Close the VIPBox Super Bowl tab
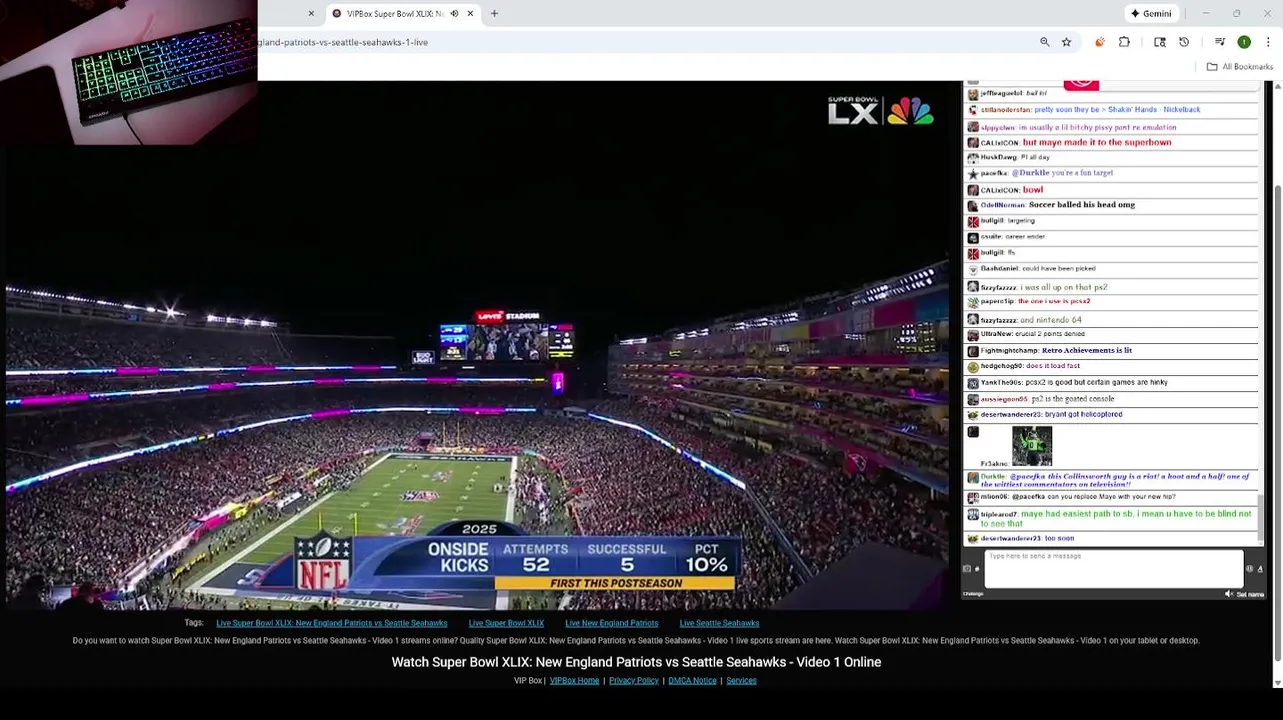This screenshot has width=1283, height=720. click(470, 14)
